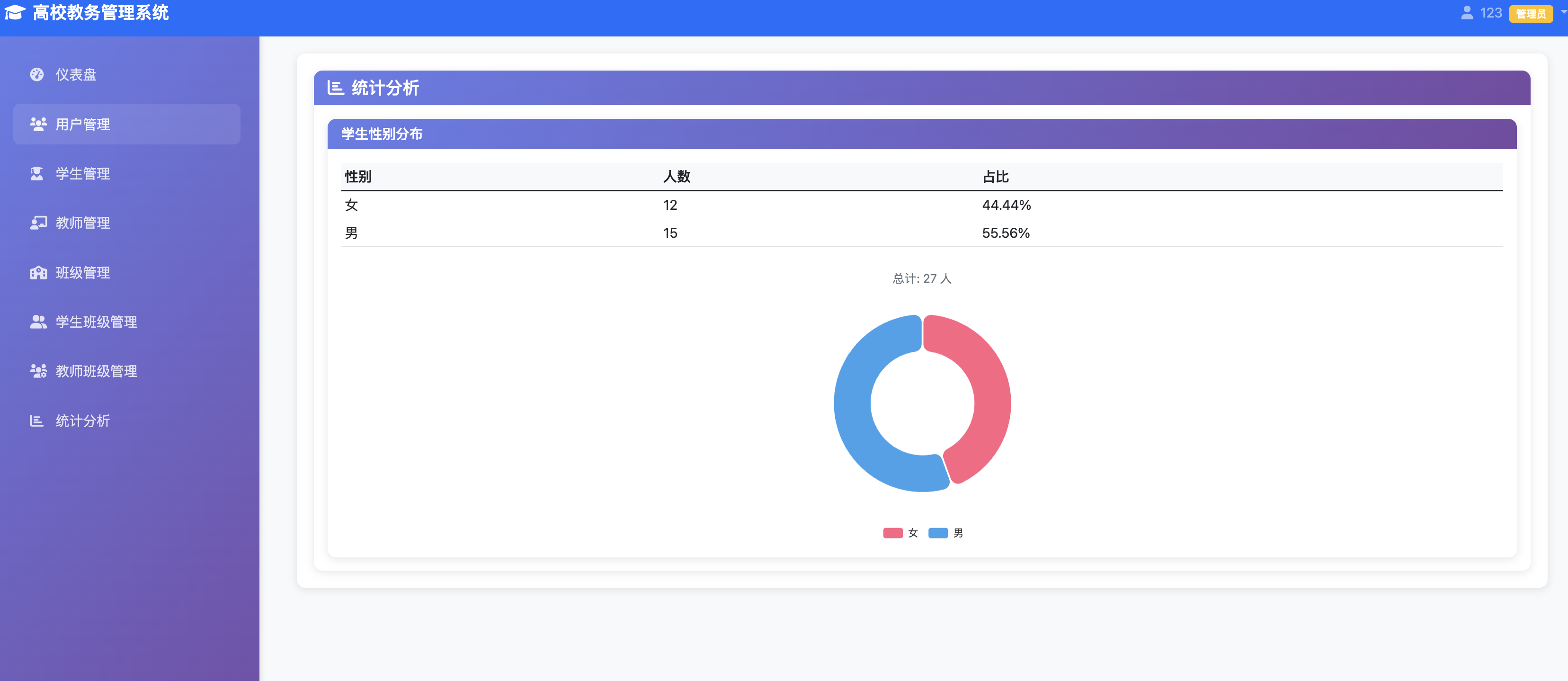Click the student graduate icon in sidebar
The image size is (1568, 681).
coord(37,174)
